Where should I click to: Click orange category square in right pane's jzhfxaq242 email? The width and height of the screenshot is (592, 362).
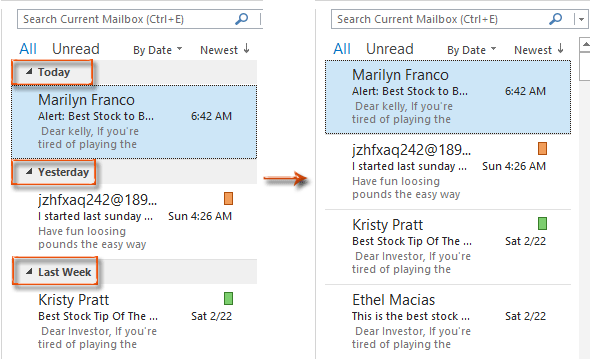[542, 148]
